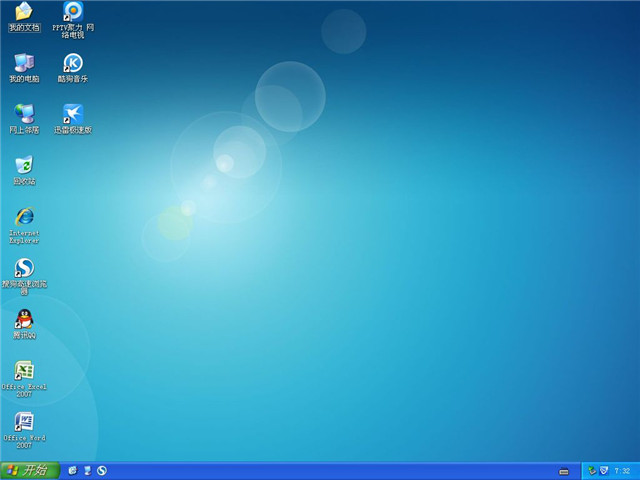Click the round blue quick launch icon
This screenshot has width=640, height=480.
click(x=101, y=470)
